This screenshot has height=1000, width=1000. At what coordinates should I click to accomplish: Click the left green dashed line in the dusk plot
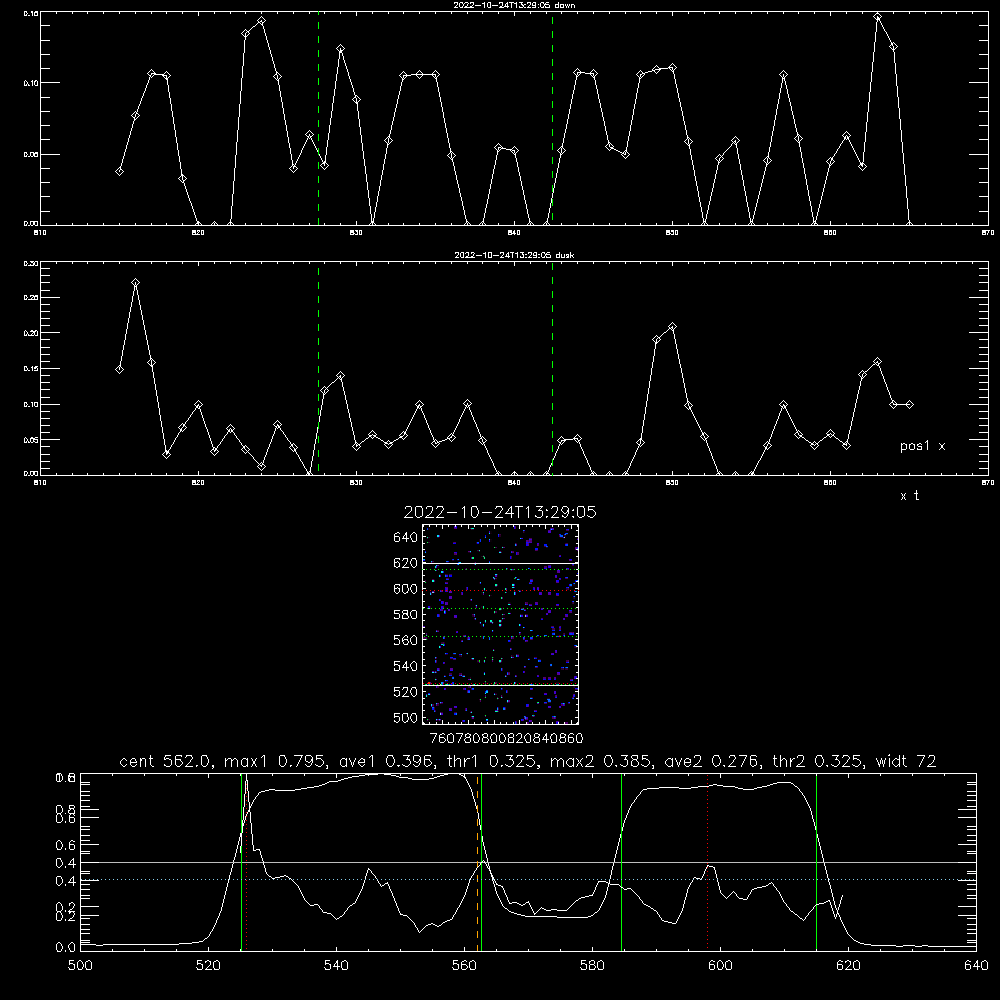point(318,369)
